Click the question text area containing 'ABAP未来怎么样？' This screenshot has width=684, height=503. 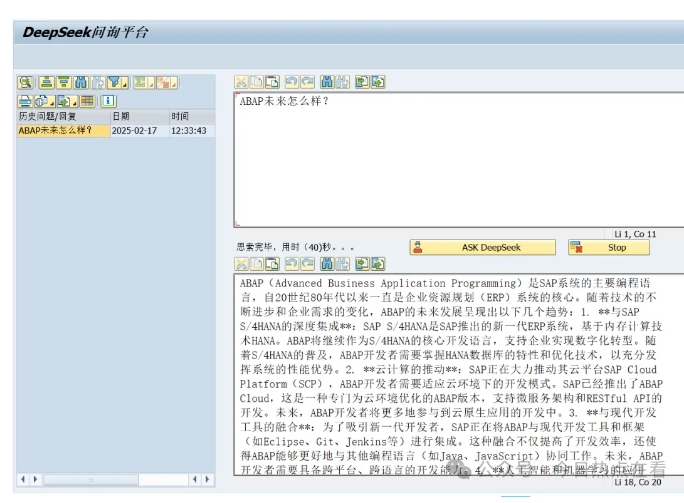point(459,160)
